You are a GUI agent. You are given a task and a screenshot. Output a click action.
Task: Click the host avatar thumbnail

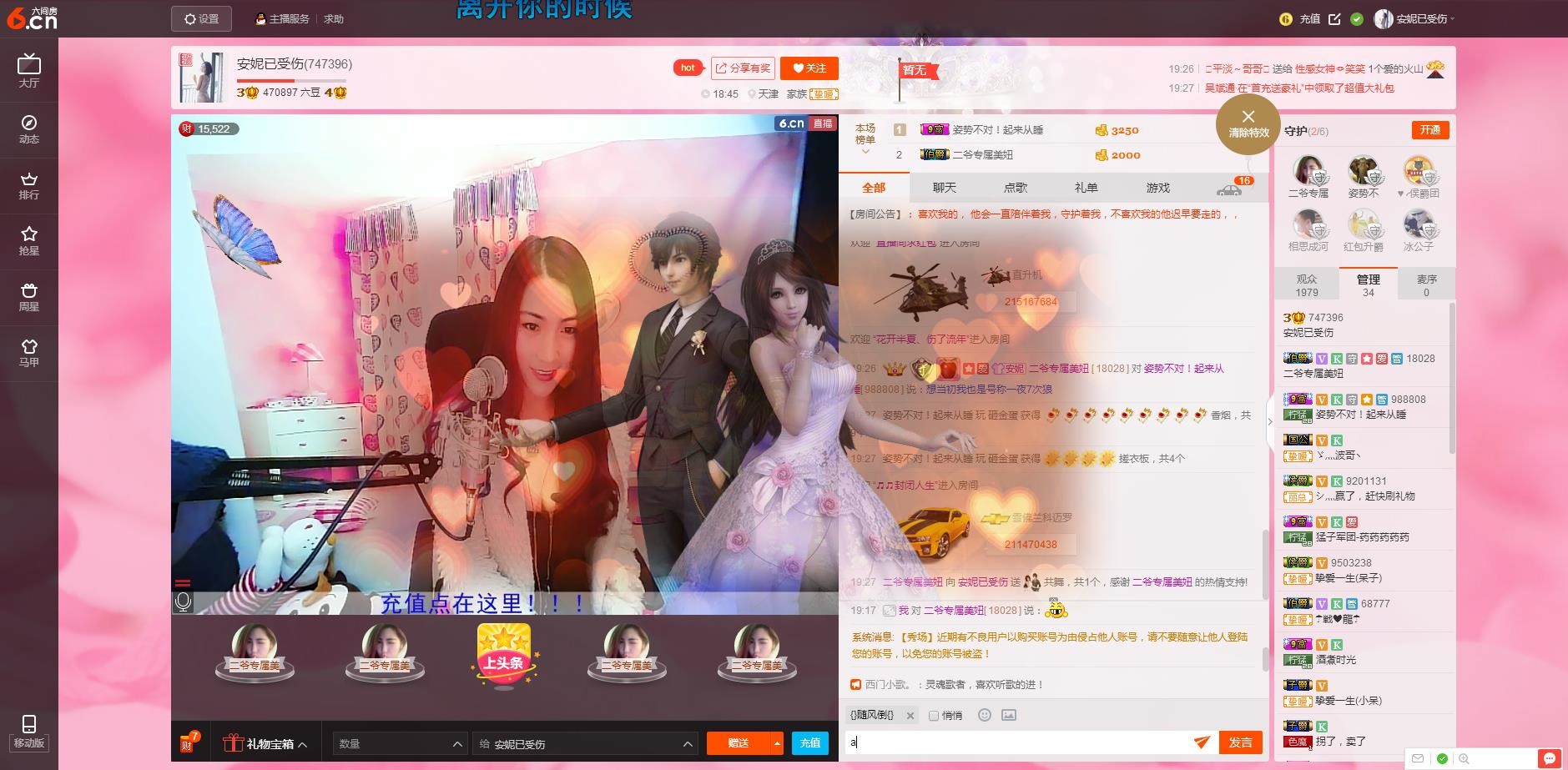click(x=201, y=78)
